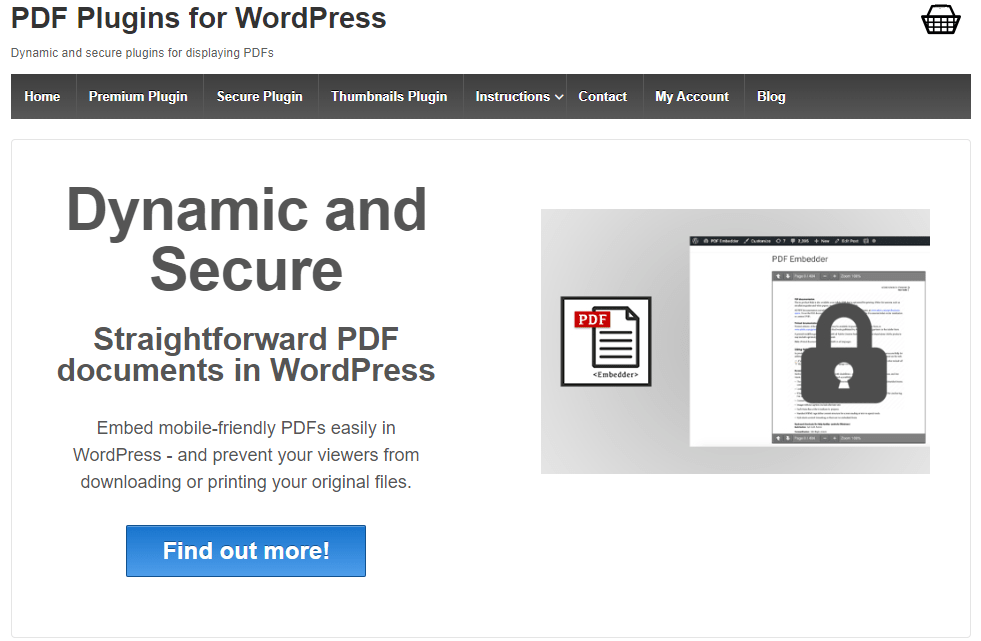Open the Blog menu item
This screenshot has width=981, height=641.
(770, 96)
